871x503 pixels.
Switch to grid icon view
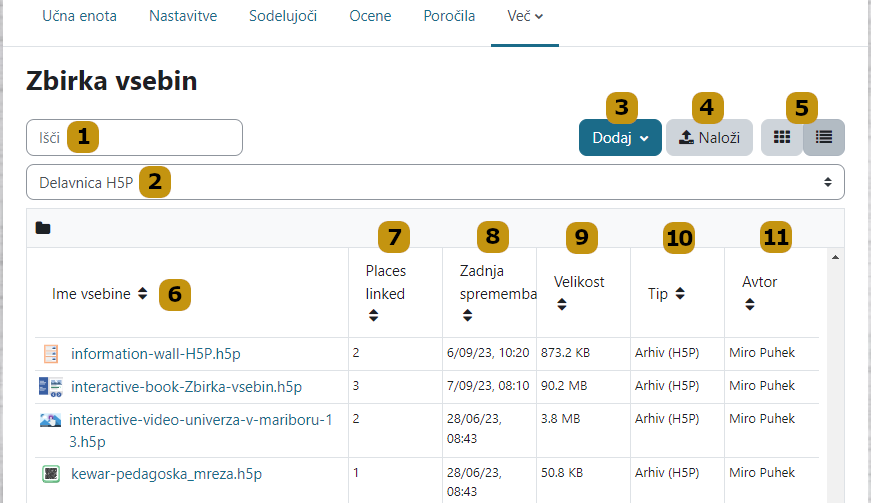(x=782, y=138)
